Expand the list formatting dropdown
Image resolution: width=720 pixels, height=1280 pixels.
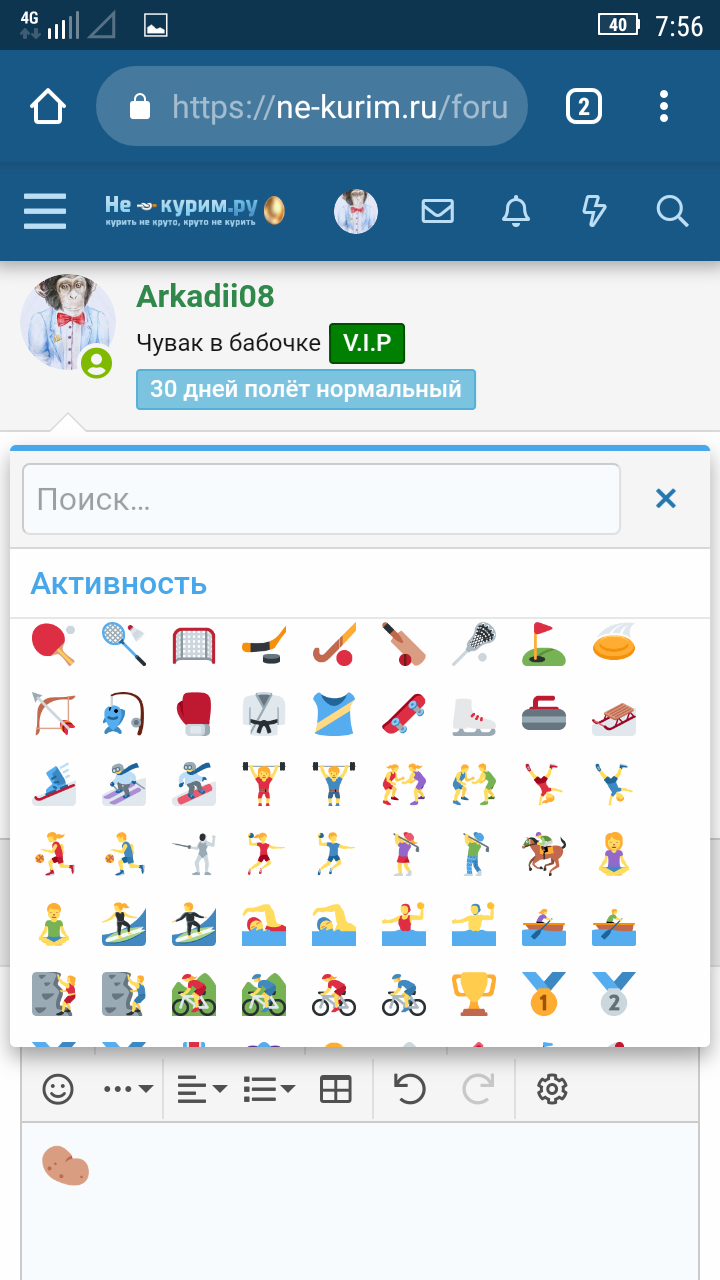click(269, 1088)
